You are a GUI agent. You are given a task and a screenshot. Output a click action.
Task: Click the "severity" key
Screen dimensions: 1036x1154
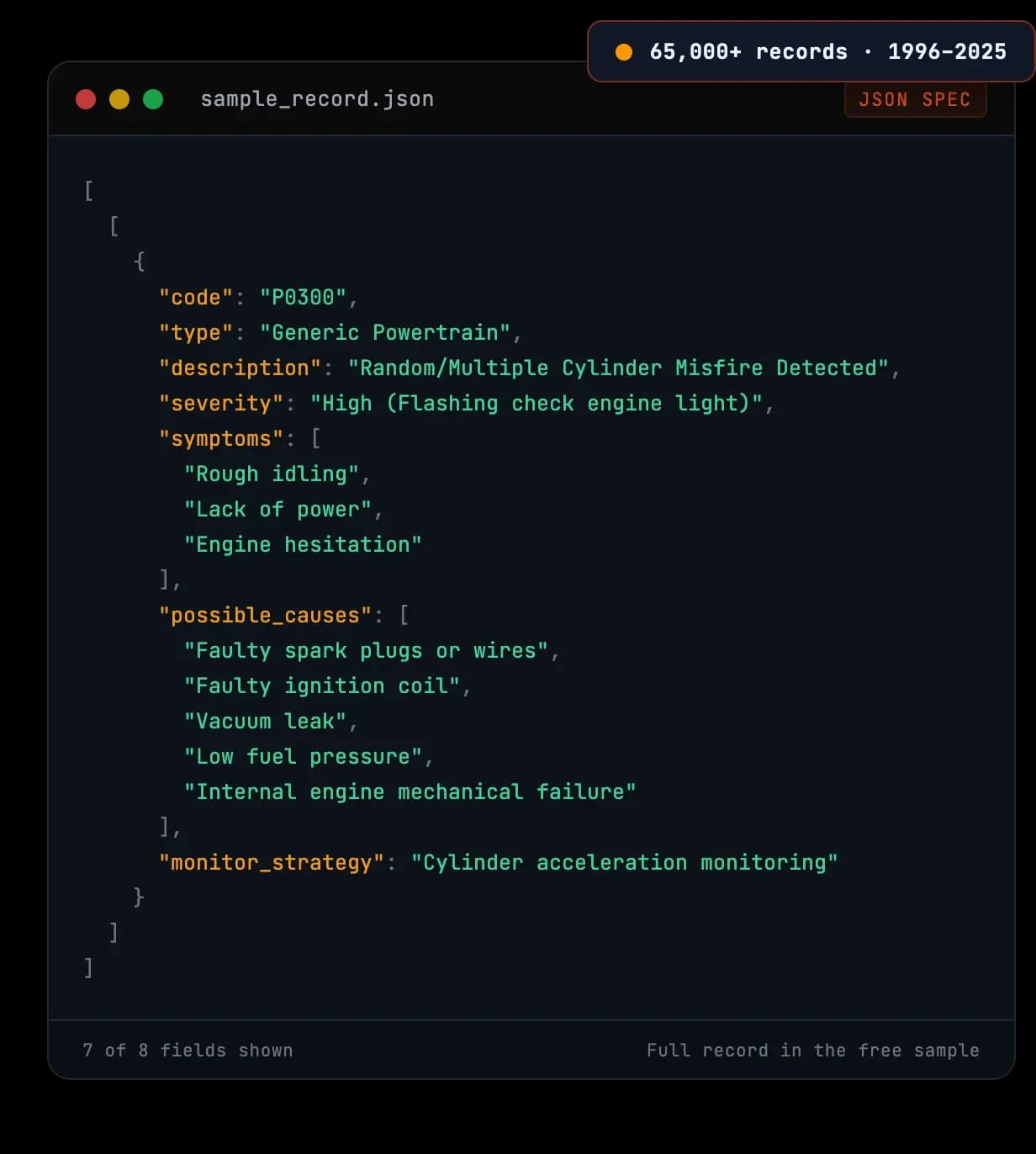click(221, 403)
